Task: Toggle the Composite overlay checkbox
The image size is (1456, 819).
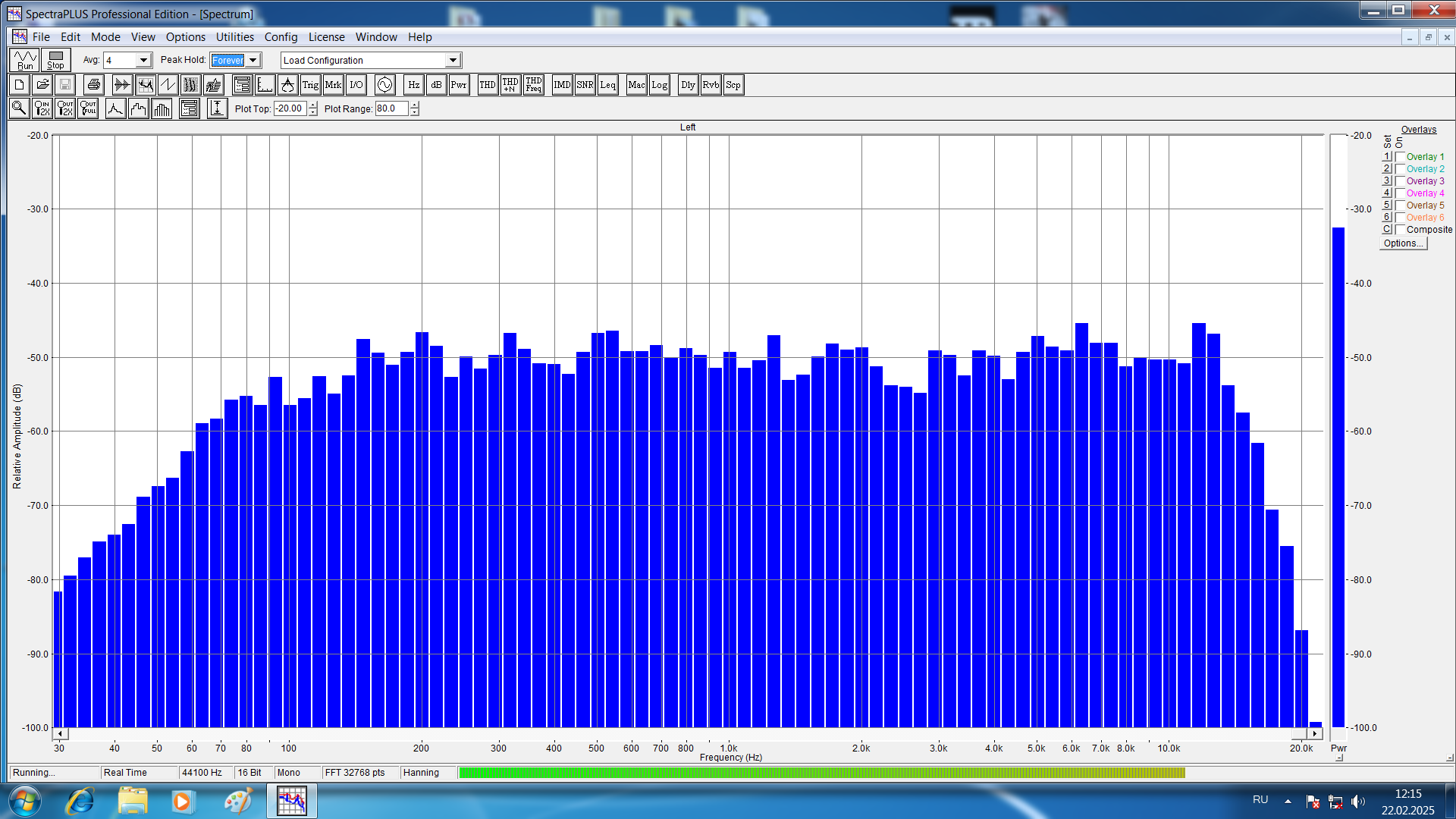Action: pyautogui.click(x=1400, y=230)
